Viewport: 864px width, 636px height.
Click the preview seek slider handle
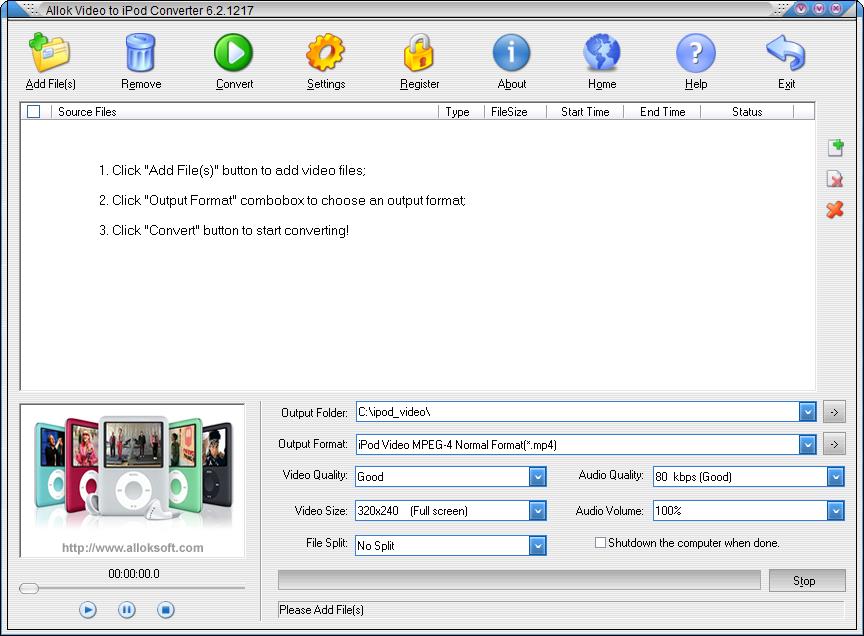pyautogui.click(x=29, y=588)
